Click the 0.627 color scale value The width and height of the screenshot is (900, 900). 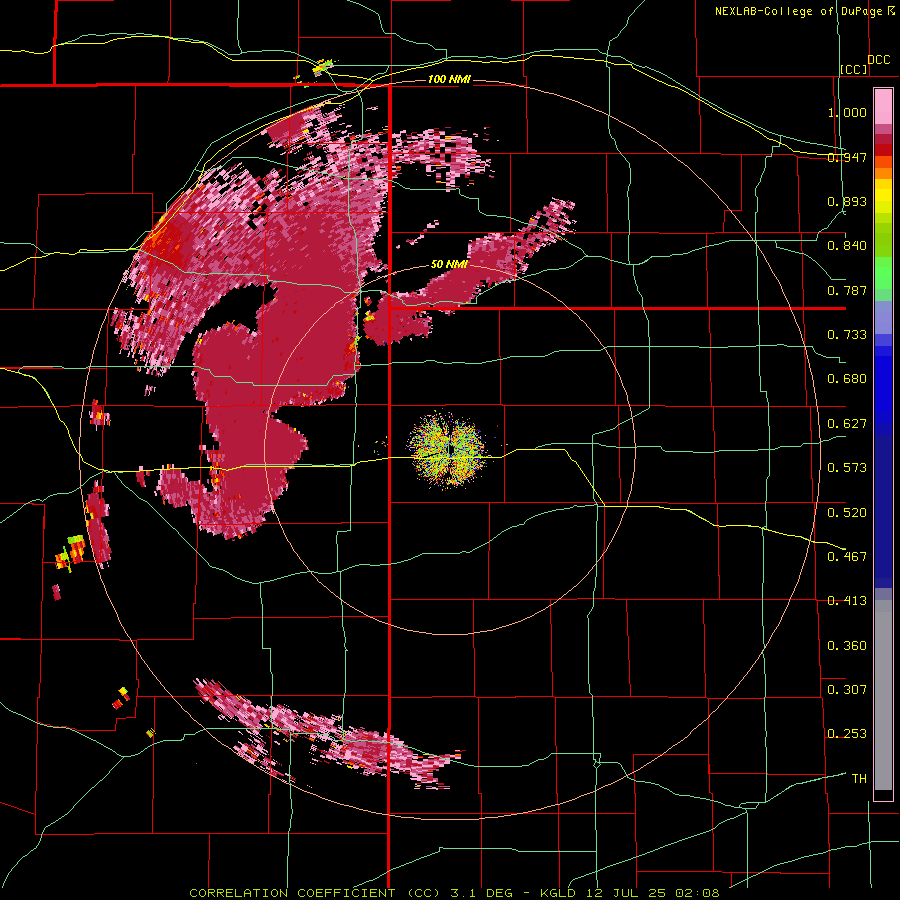pyautogui.click(x=847, y=424)
